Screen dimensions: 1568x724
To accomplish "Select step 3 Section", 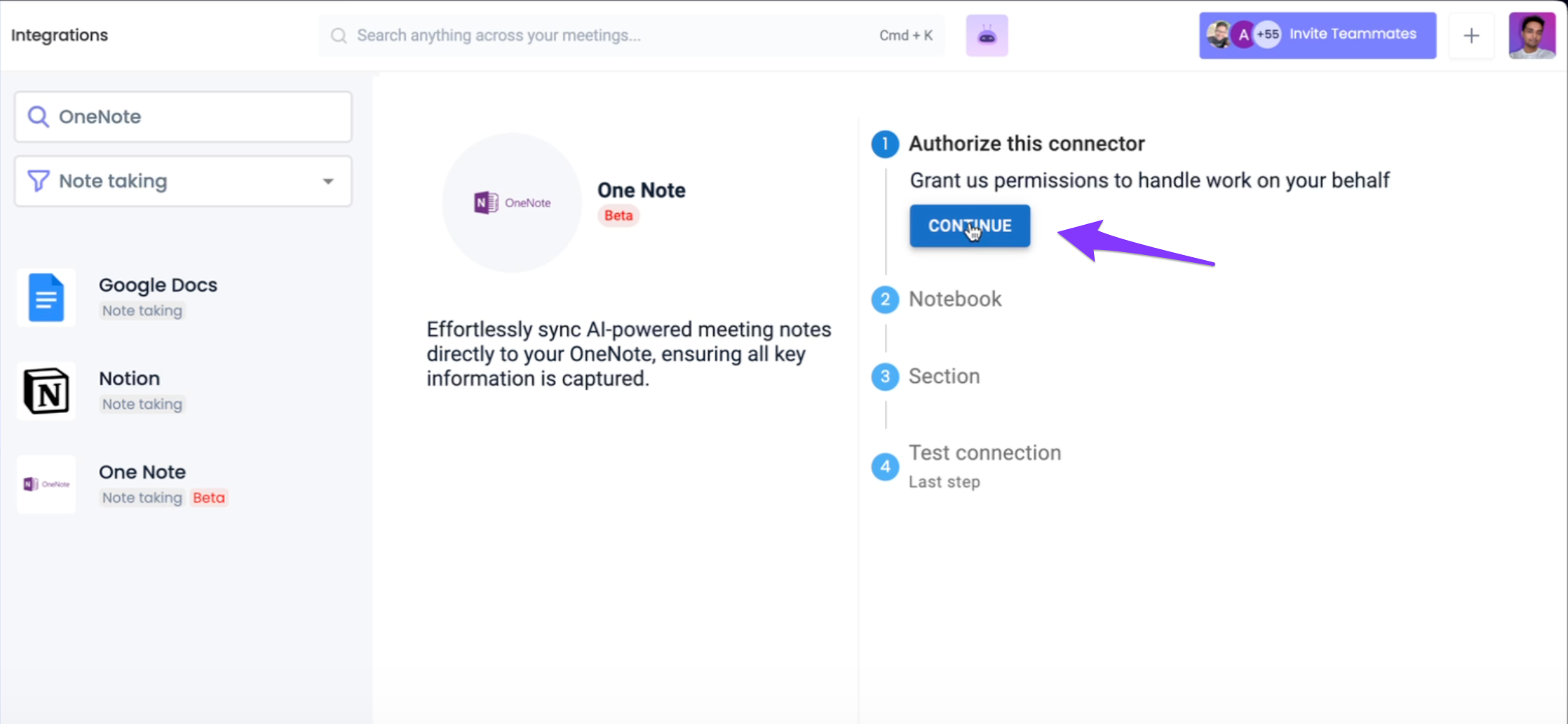I will 944,376.
